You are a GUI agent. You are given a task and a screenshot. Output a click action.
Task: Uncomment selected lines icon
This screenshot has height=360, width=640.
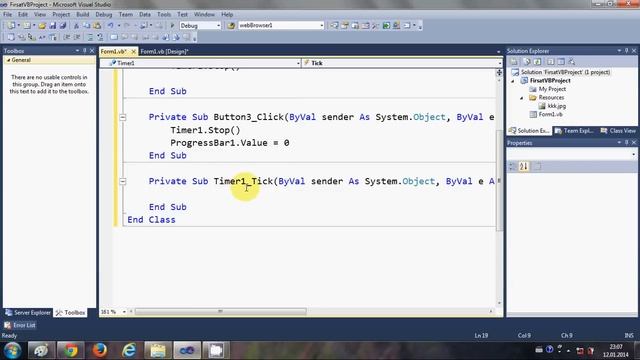(x=100, y=38)
